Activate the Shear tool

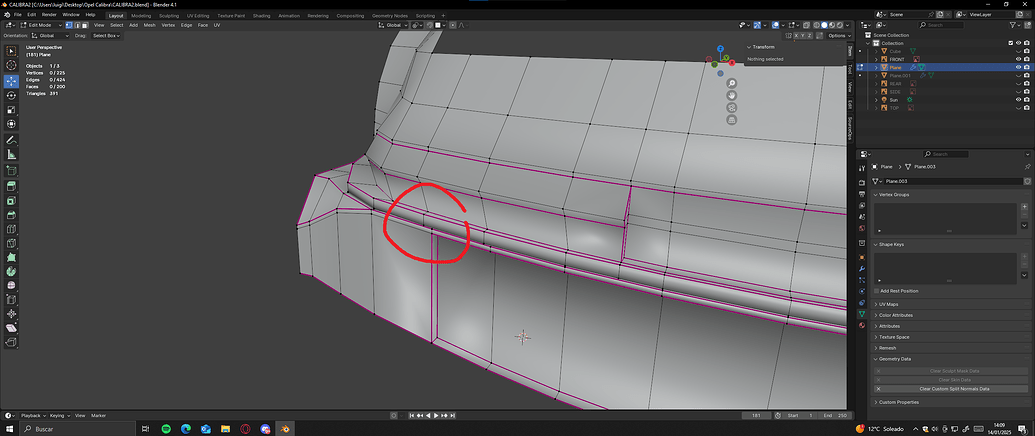click(x=11, y=328)
